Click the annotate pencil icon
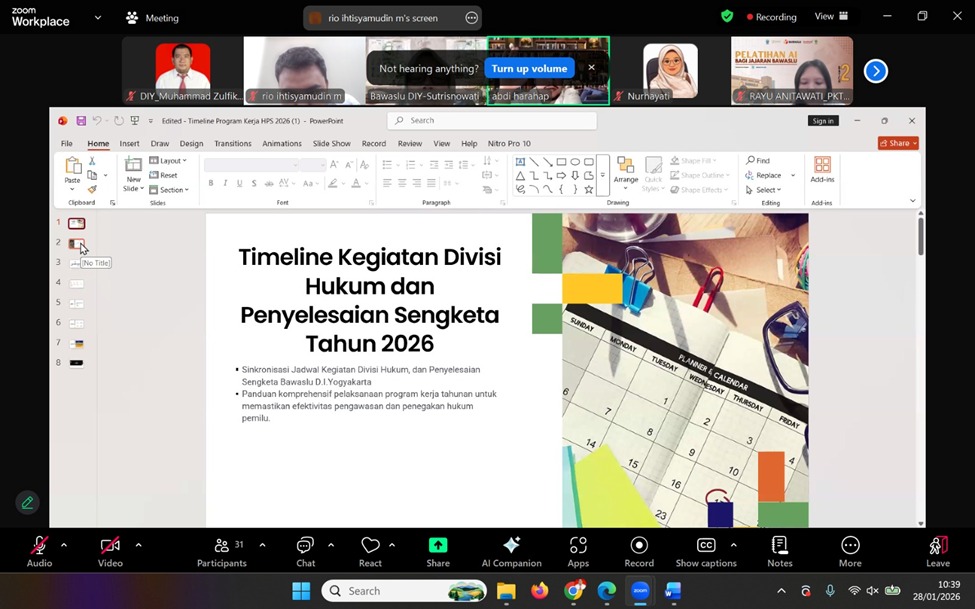Screen dimensions: 975x609 [27, 503]
